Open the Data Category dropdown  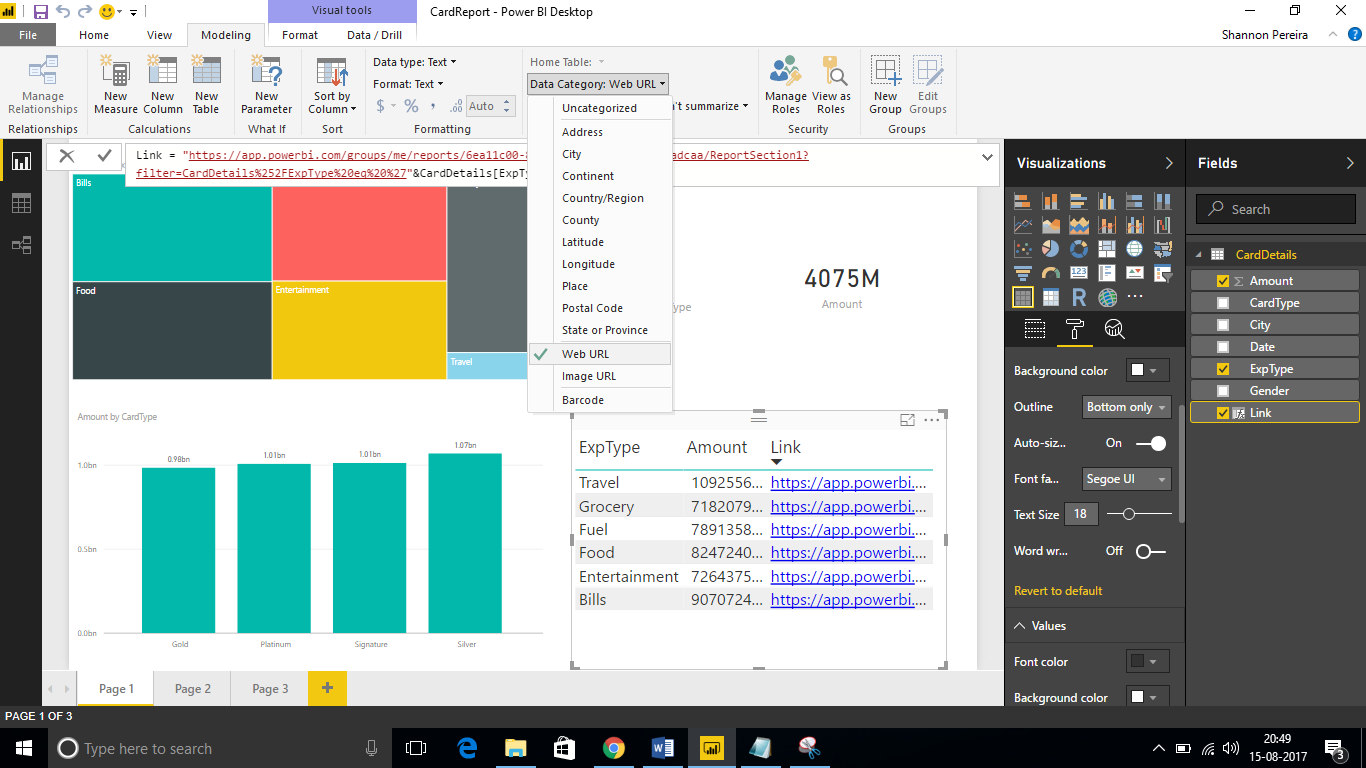[598, 85]
